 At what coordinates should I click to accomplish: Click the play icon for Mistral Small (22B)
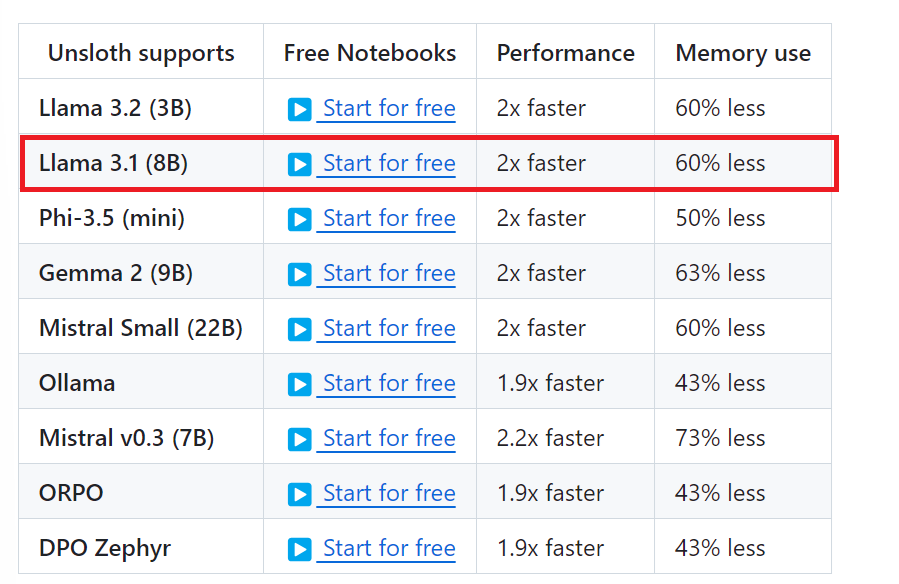tap(299, 329)
